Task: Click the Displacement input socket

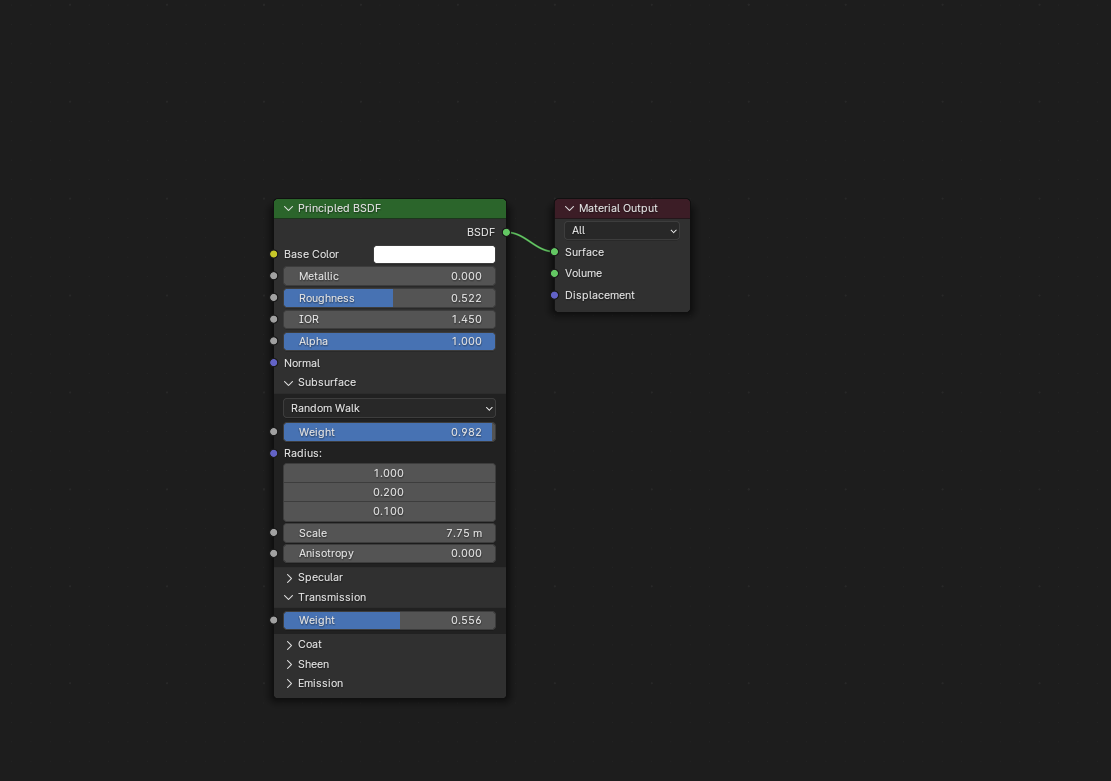Action: point(555,296)
